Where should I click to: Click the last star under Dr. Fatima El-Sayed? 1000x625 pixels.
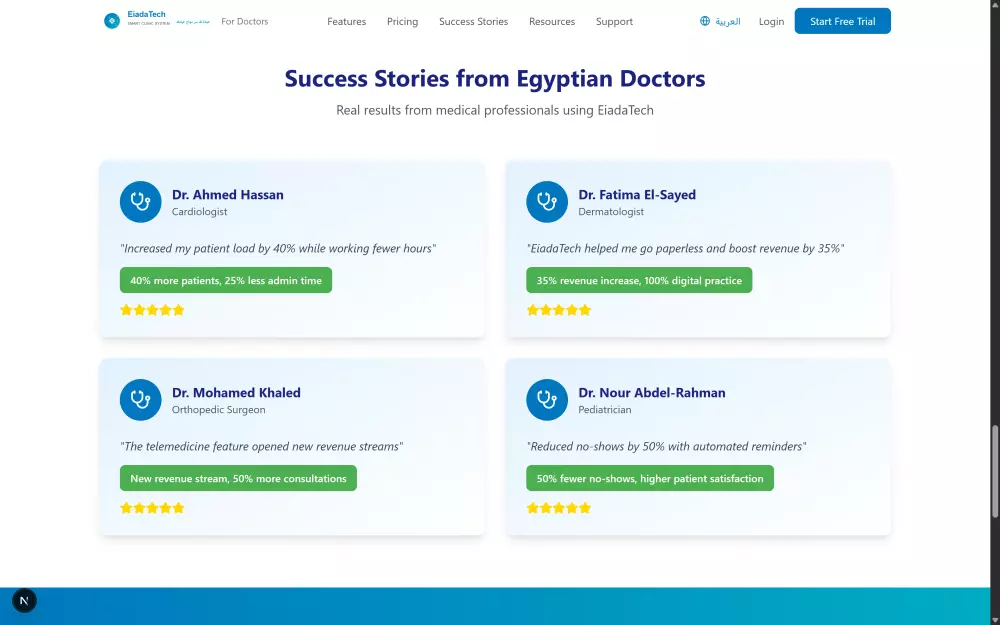click(585, 310)
